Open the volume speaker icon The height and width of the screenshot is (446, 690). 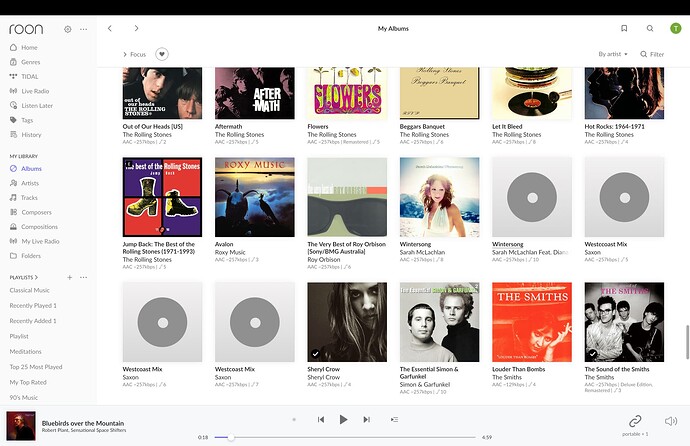pyautogui.click(x=671, y=421)
